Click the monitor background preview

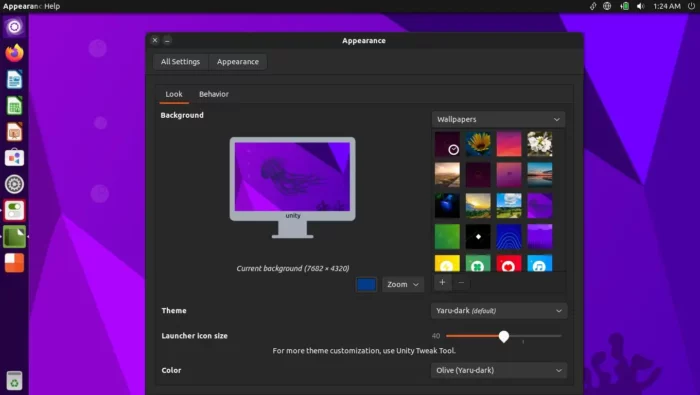(292, 187)
